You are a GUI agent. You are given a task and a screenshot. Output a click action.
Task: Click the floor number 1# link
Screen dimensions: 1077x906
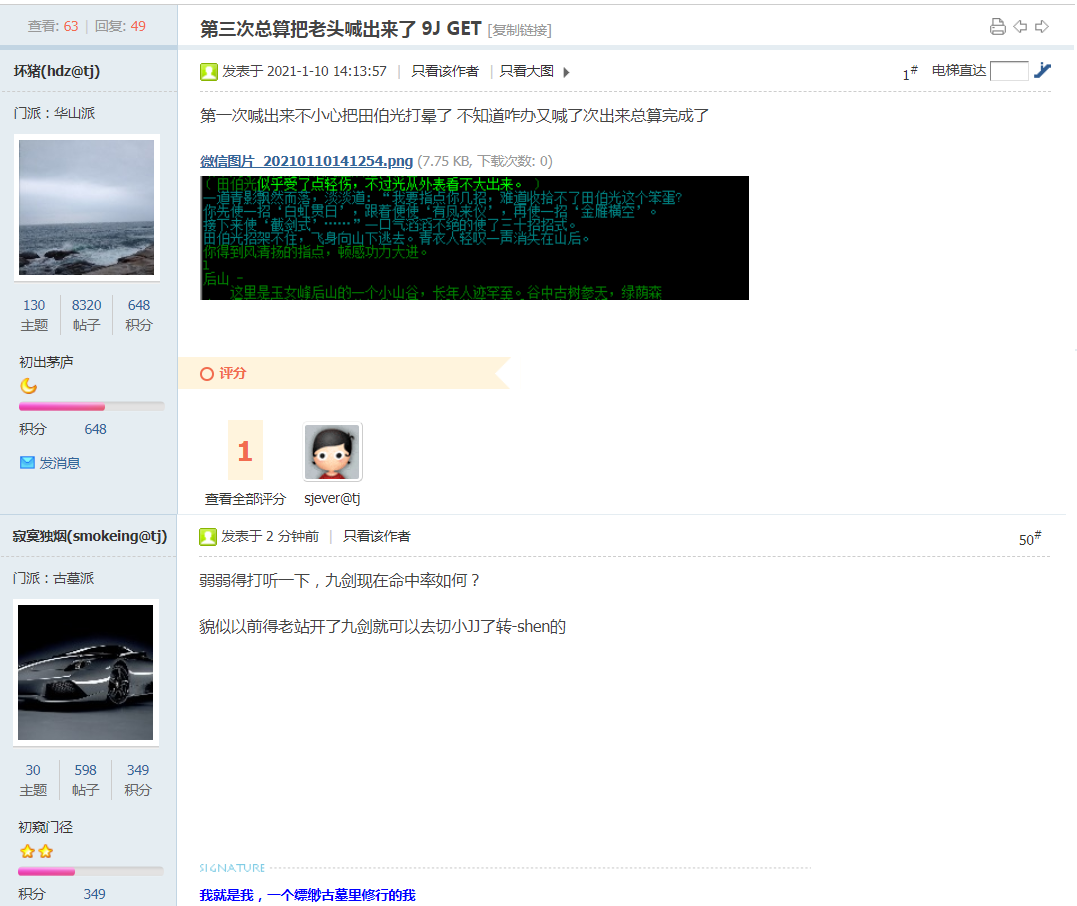pos(910,73)
